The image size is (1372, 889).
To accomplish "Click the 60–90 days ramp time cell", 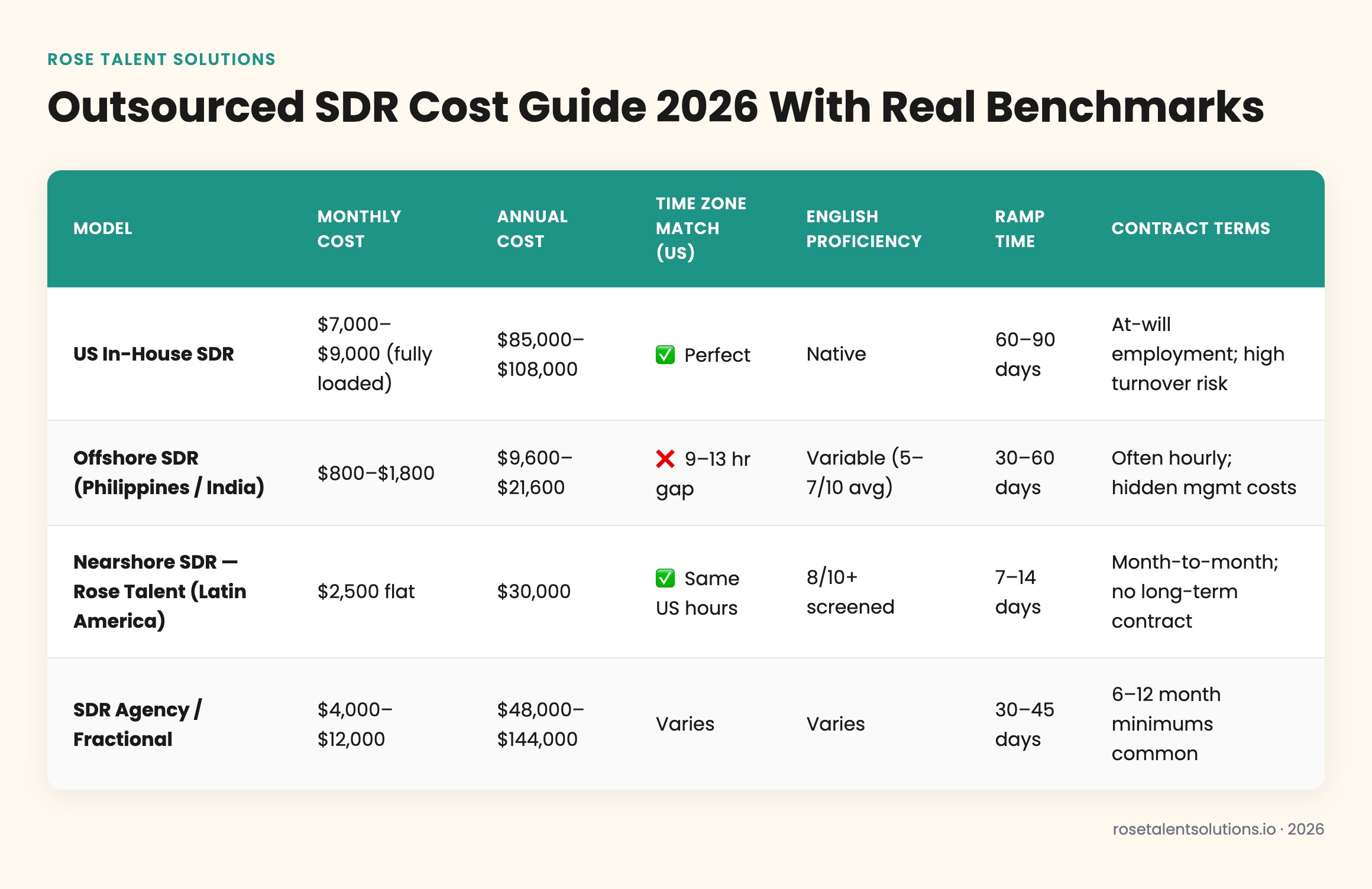I will pos(1025,354).
